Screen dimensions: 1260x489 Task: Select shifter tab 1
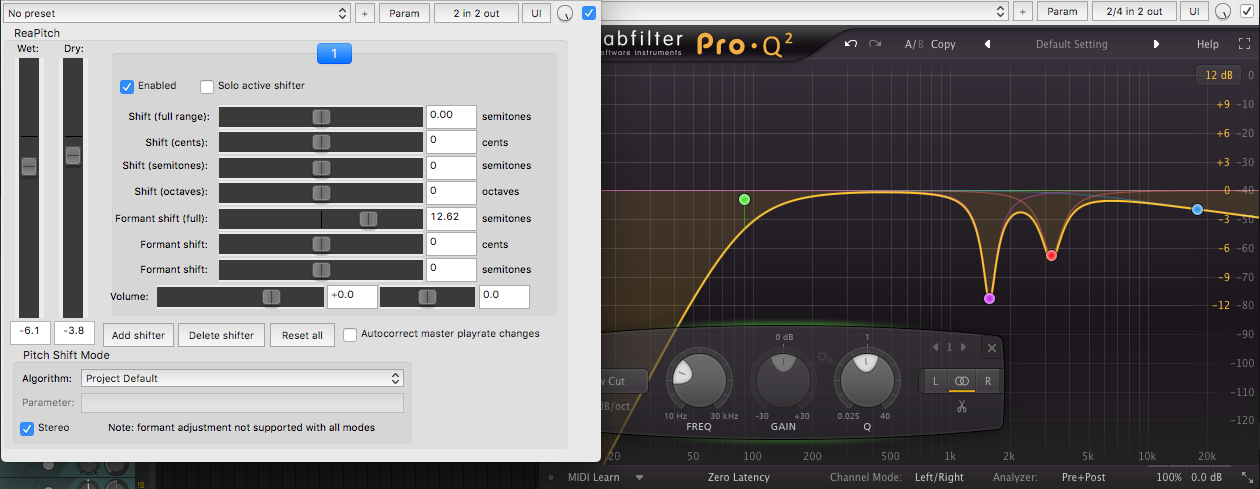[x=333, y=54]
